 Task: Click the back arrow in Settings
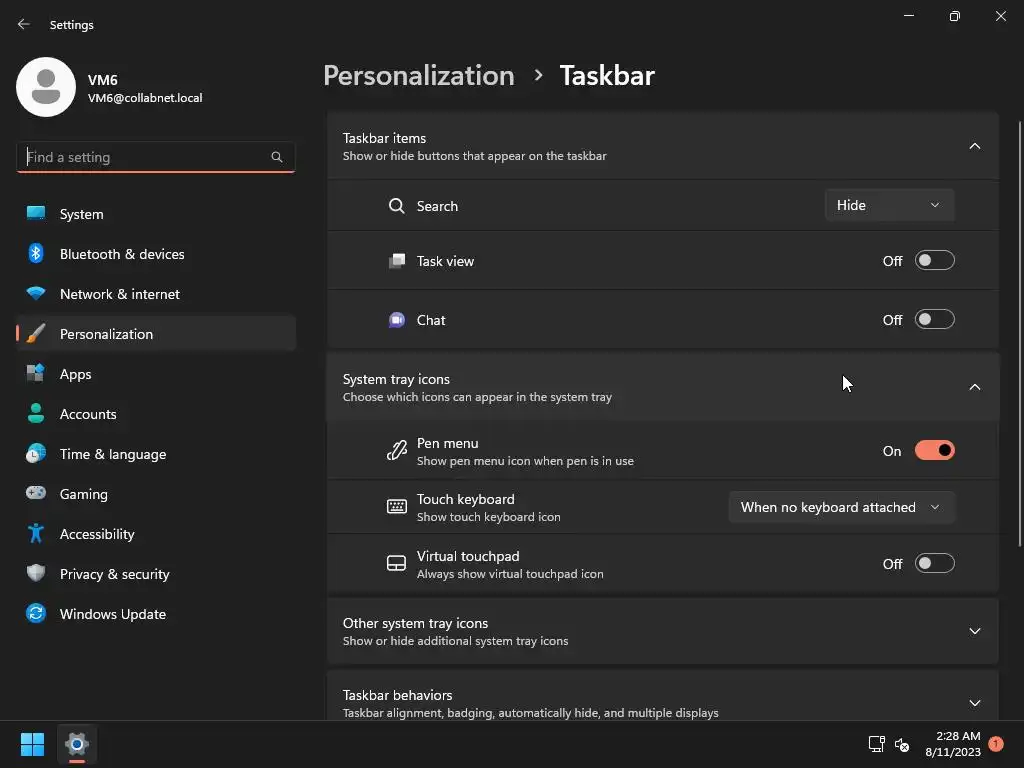click(x=24, y=24)
